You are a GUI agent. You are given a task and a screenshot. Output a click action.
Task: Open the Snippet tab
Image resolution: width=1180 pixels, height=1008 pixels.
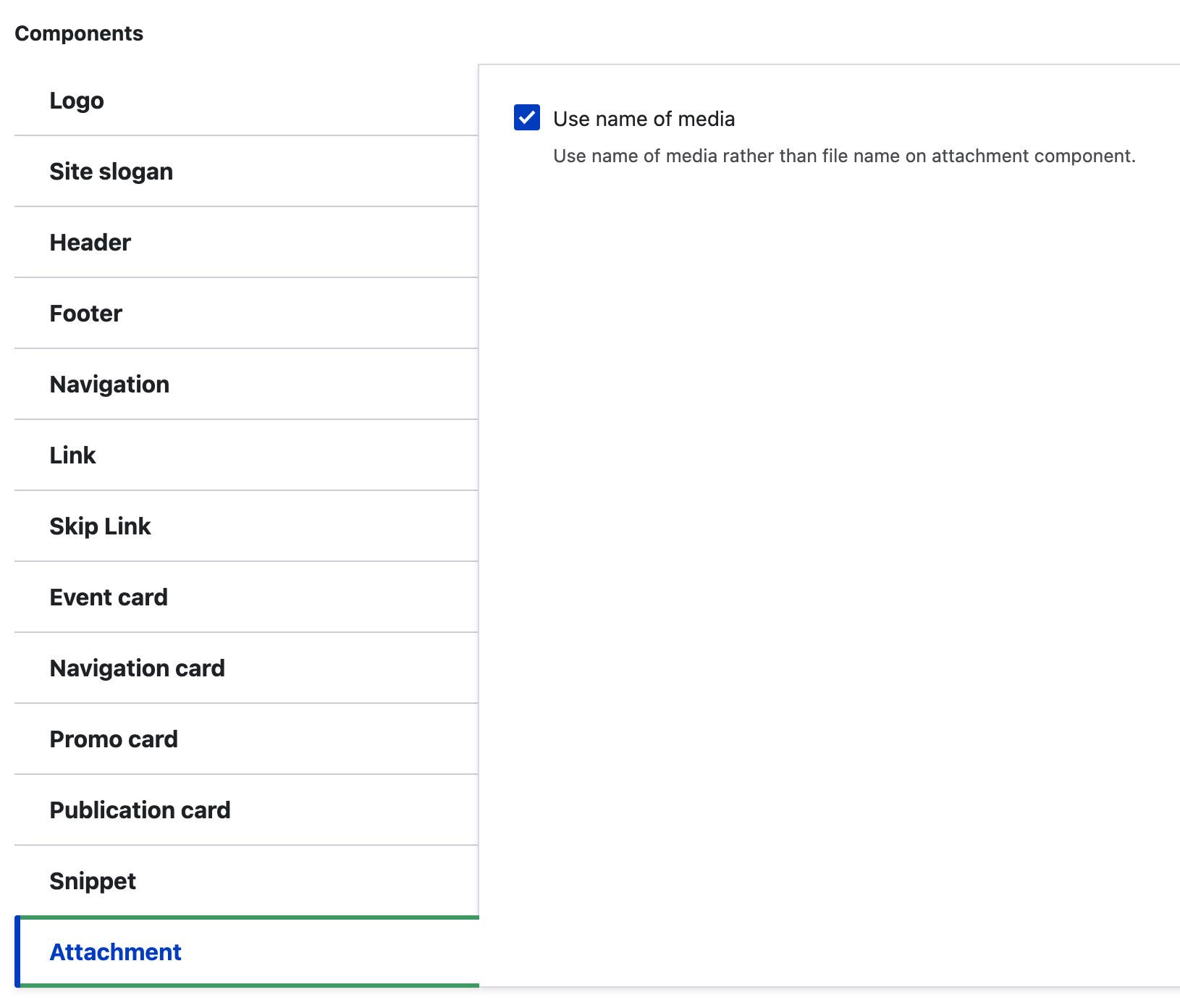click(93, 881)
